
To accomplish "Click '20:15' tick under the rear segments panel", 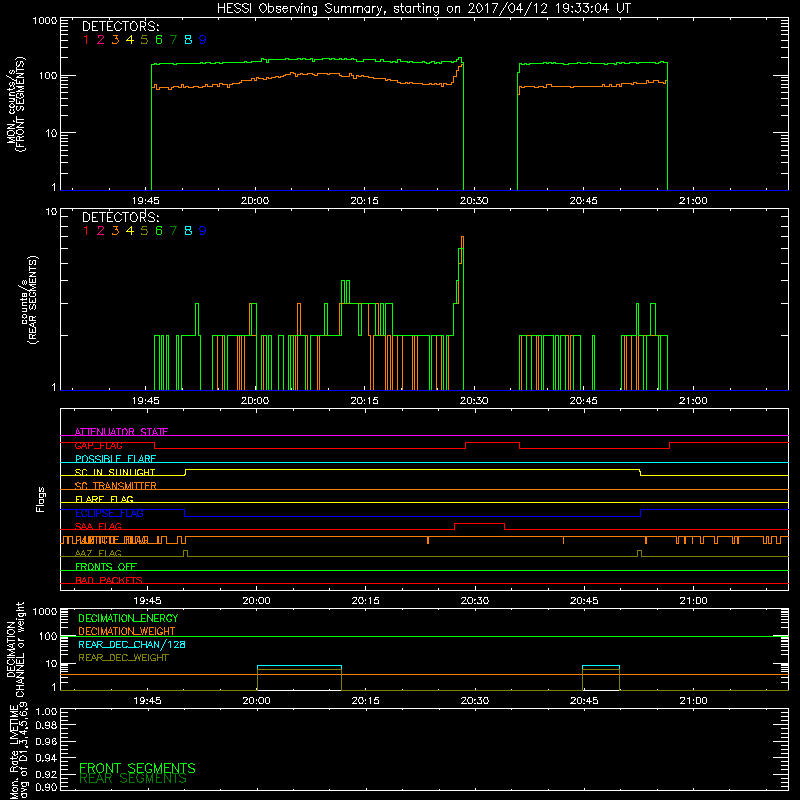I will (364, 401).
